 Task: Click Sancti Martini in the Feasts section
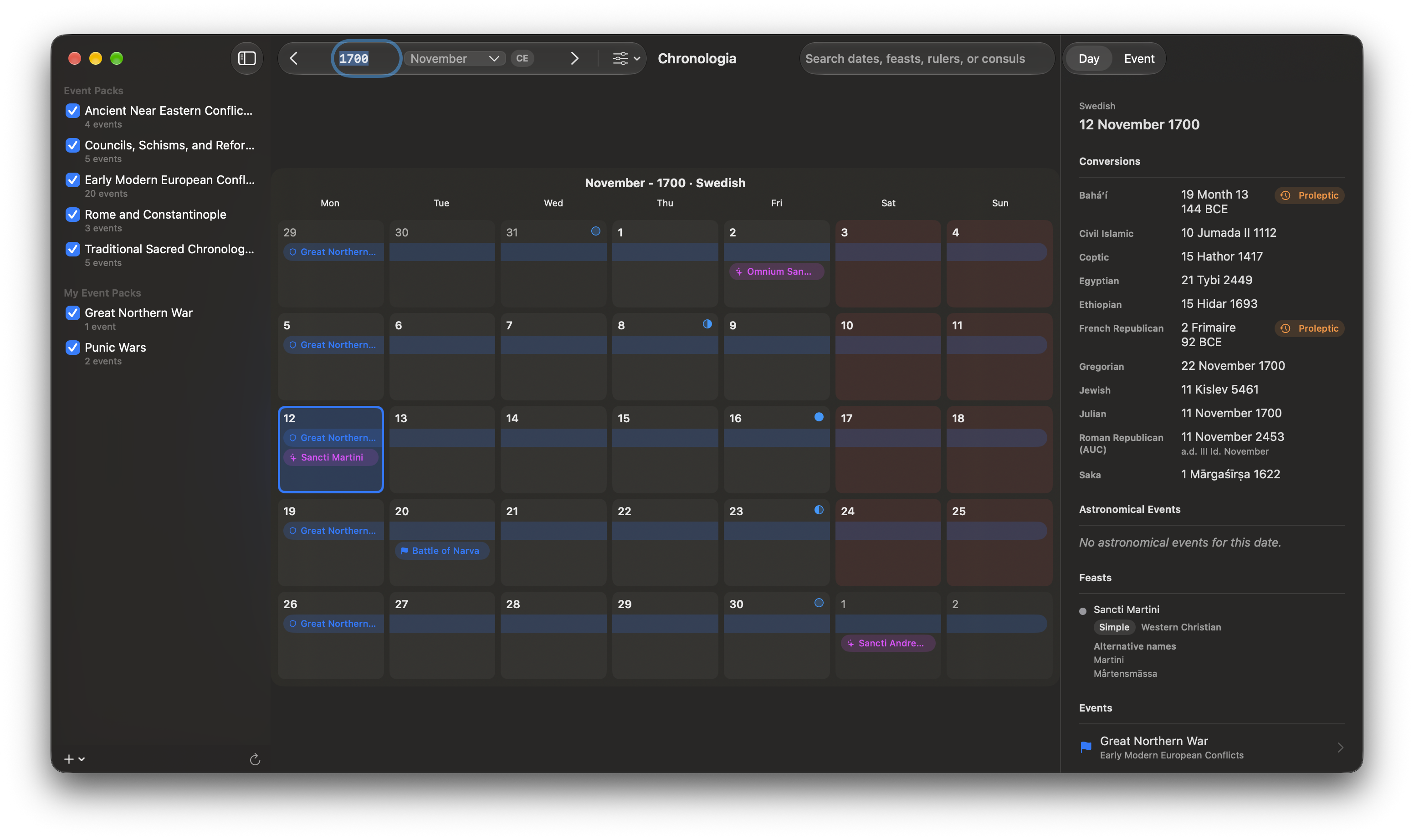click(x=1126, y=610)
